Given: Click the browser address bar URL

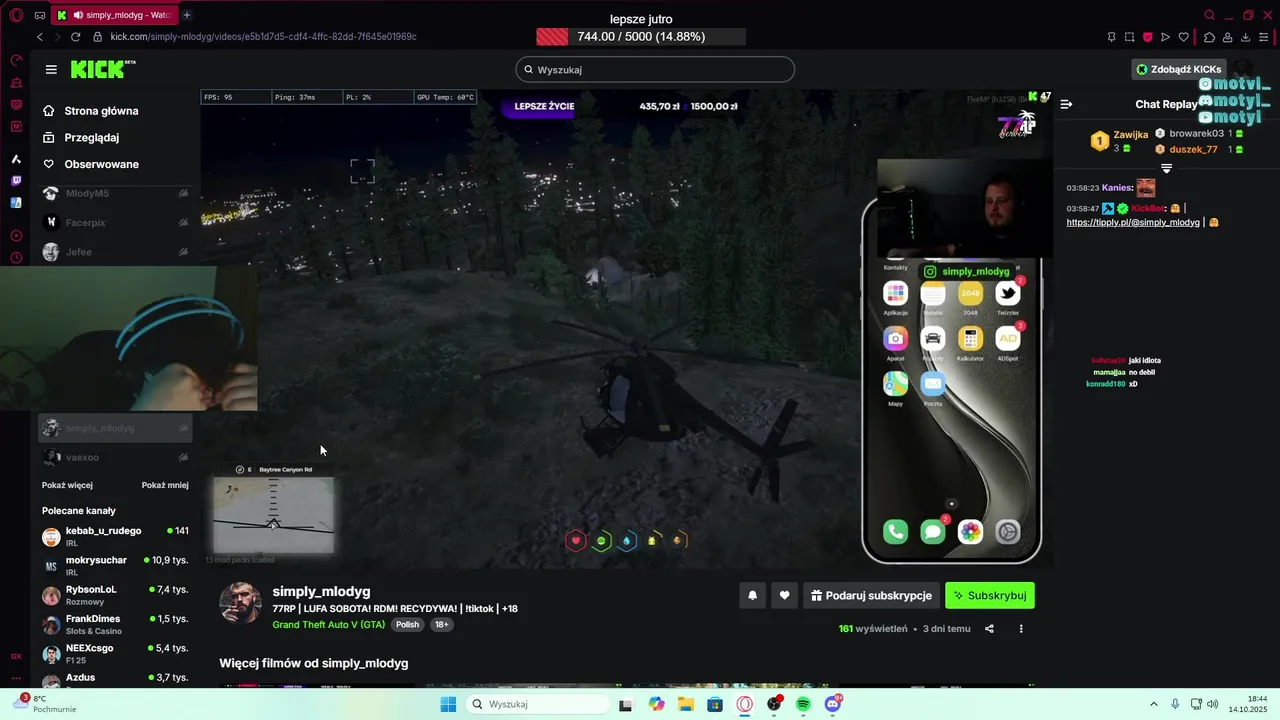Looking at the screenshot, I should [x=263, y=36].
